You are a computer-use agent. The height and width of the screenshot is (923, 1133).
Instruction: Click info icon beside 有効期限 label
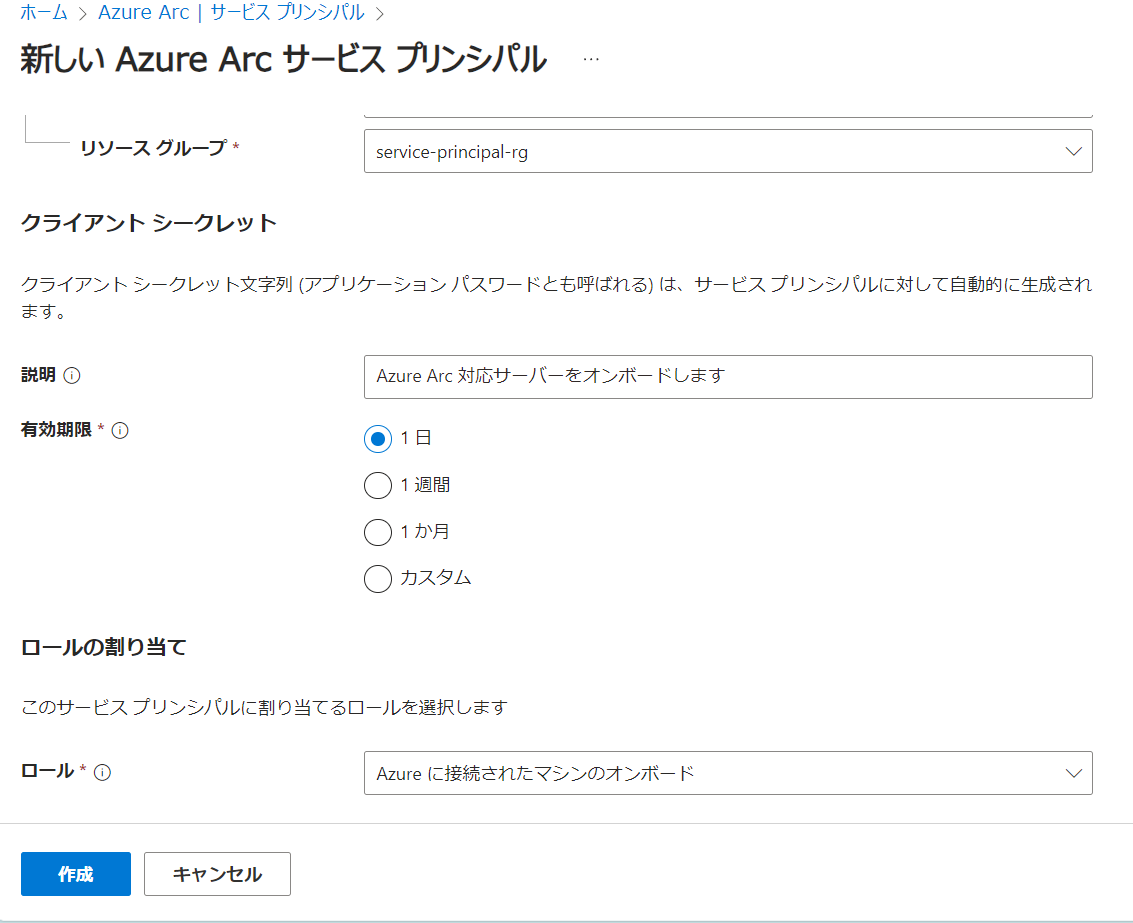pyautogui.click(x=120, y=431)
